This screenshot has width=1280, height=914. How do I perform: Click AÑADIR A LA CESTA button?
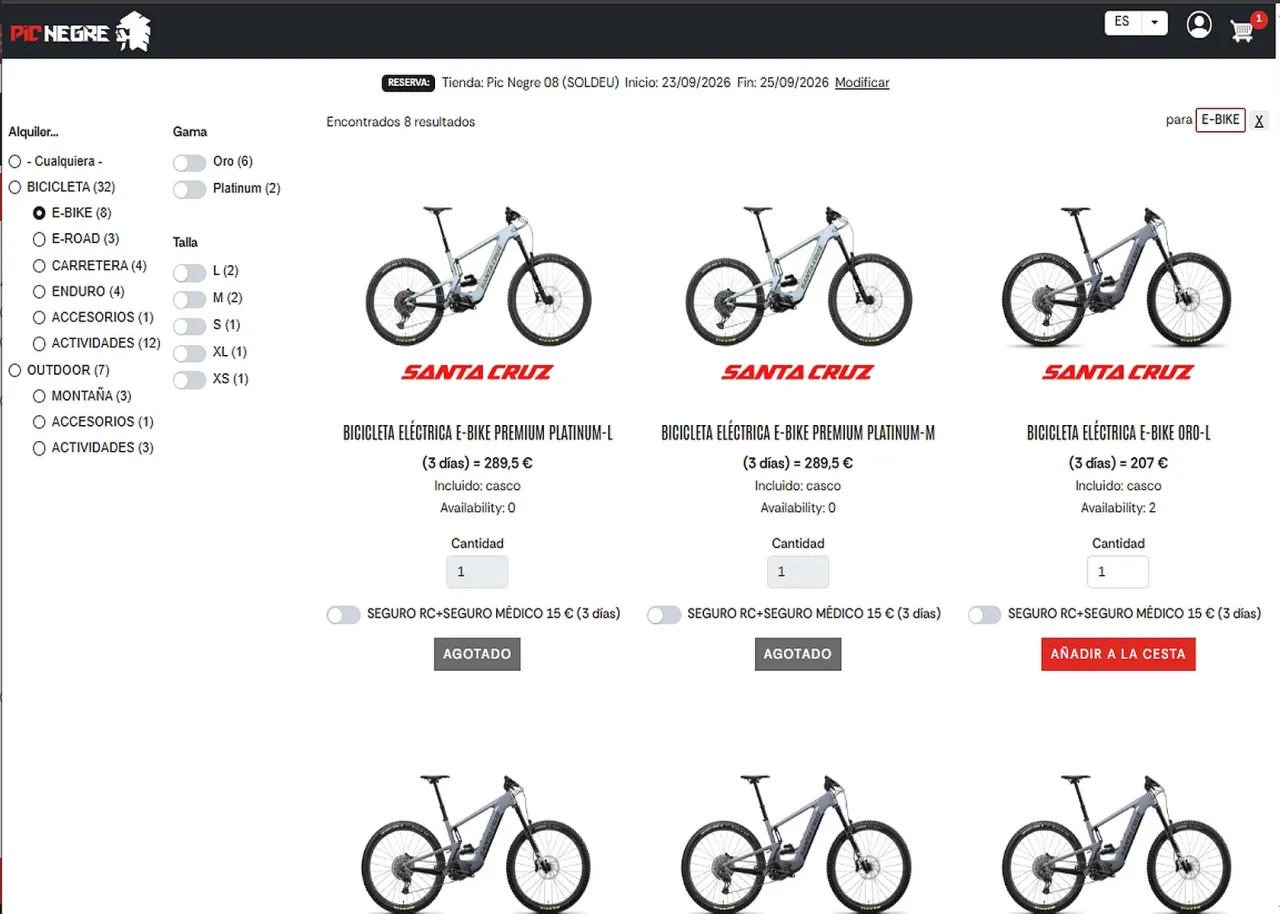tap(1118, 654)
